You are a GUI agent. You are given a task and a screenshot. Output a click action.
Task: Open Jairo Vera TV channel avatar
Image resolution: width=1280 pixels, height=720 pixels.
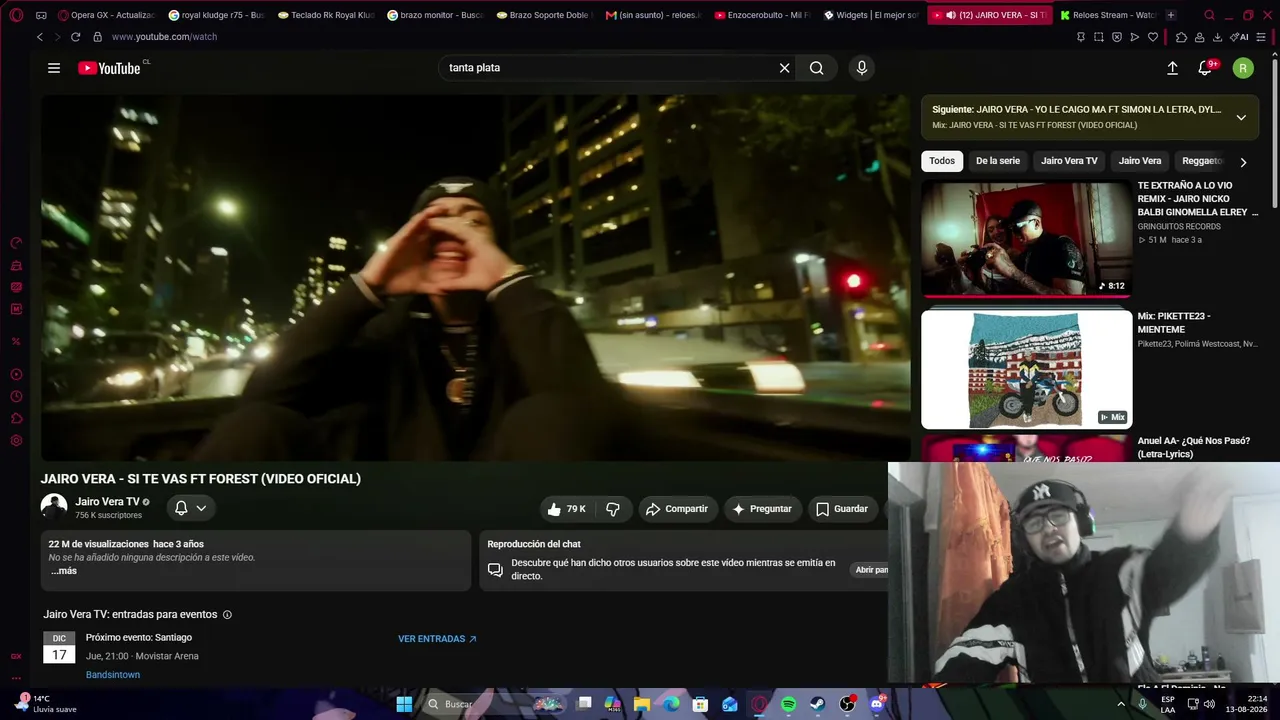(54, 507)
